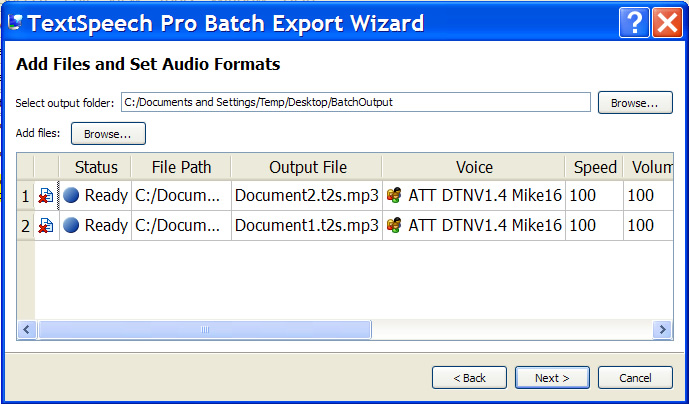Select the Document2.t2s.mp3 output file cell
The height and width of the screenshot is (404, 689).
tap(307, 196)
